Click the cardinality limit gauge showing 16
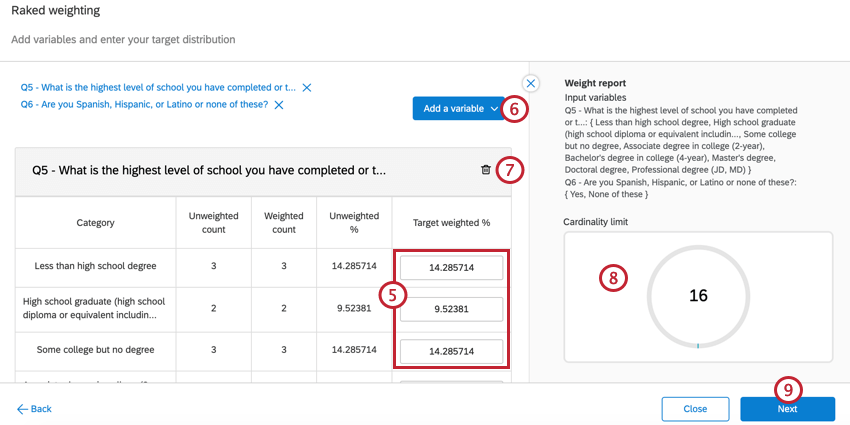 (697, 297)
